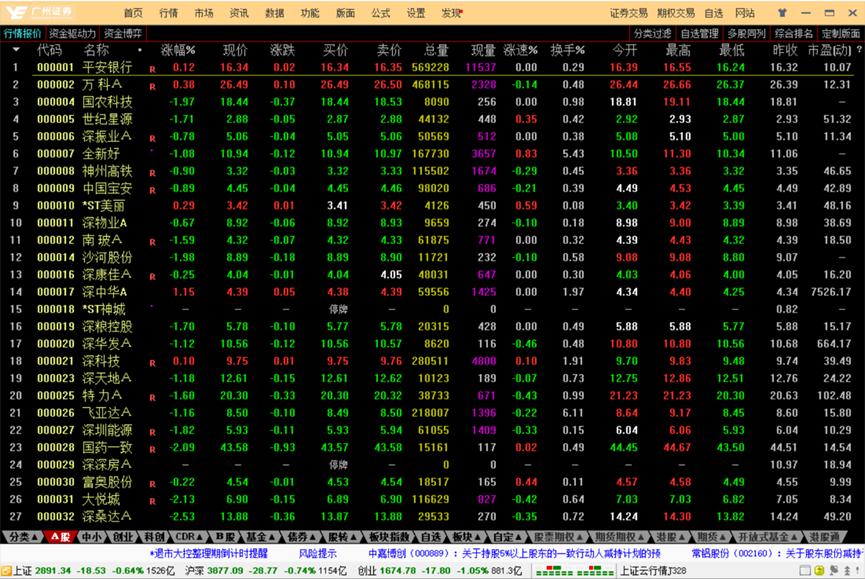Click the double up-arrow status icon
The height and width of the screenshot is (579, 865).
[847, 571]
